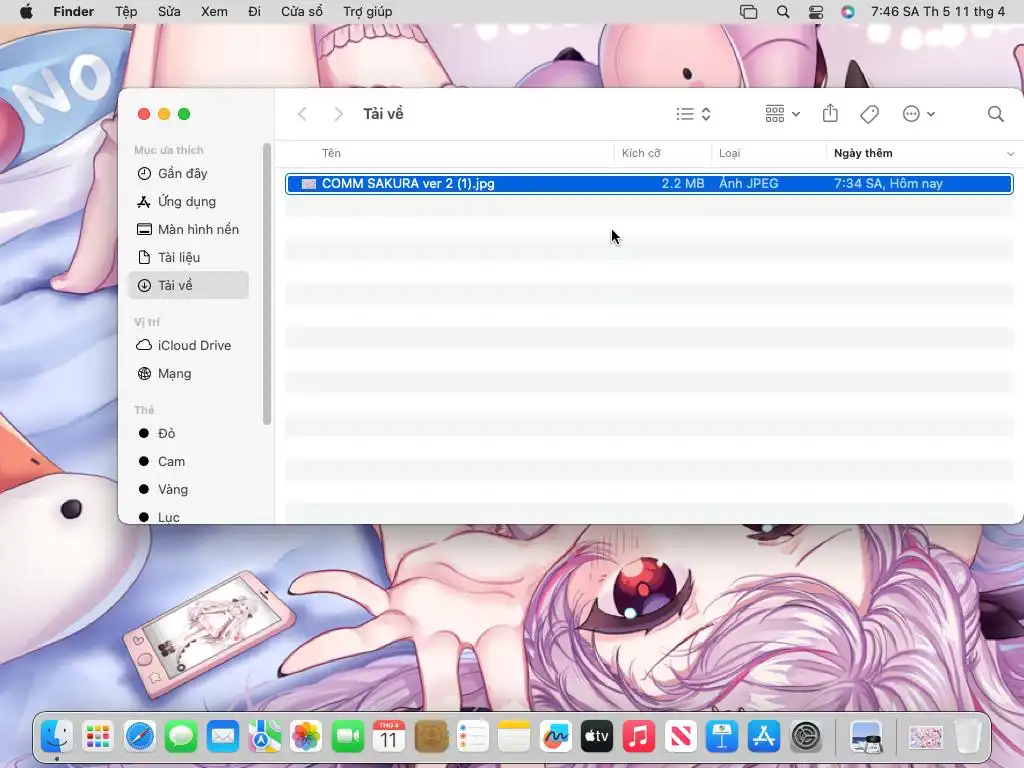The image size is (1024, 768).
Task: Click the 2.2 MB size cell
Action: click(682, 184)
